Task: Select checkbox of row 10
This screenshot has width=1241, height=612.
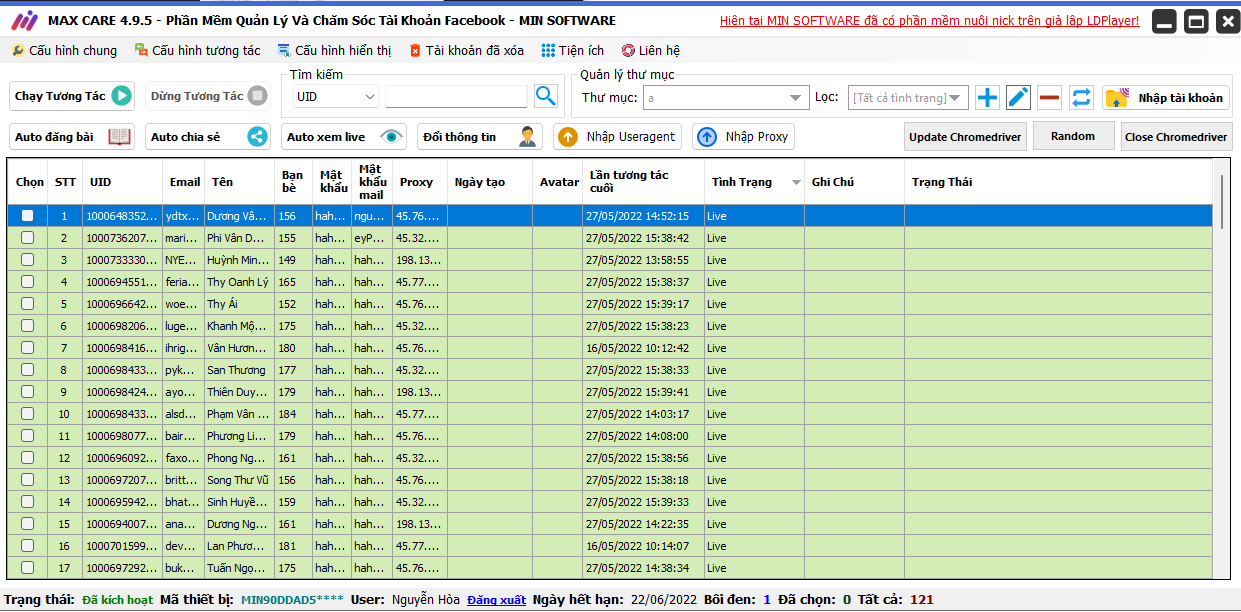Action: point(28,414)
